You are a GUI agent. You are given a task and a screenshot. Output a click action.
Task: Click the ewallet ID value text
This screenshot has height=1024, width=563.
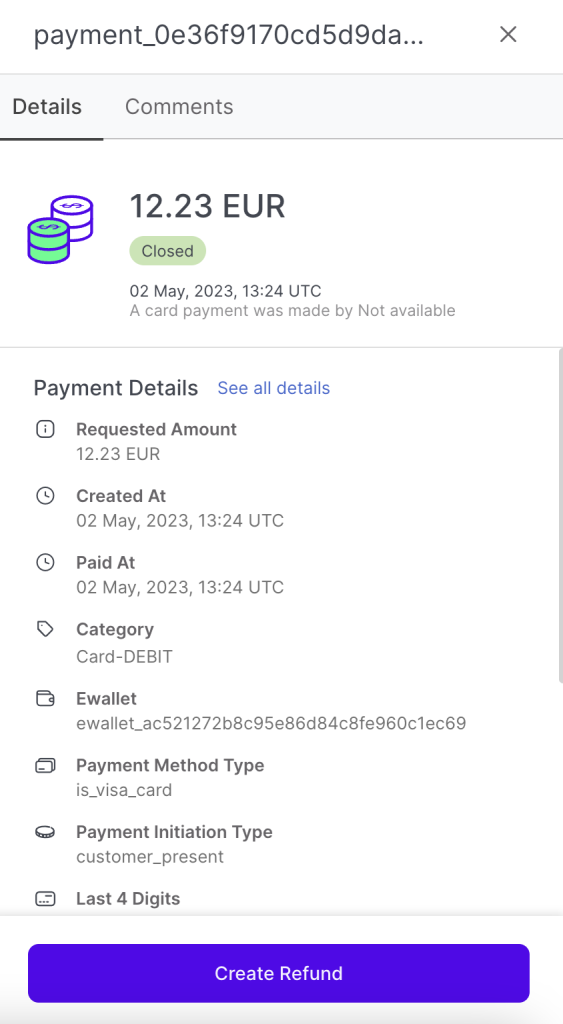[271, 724]
